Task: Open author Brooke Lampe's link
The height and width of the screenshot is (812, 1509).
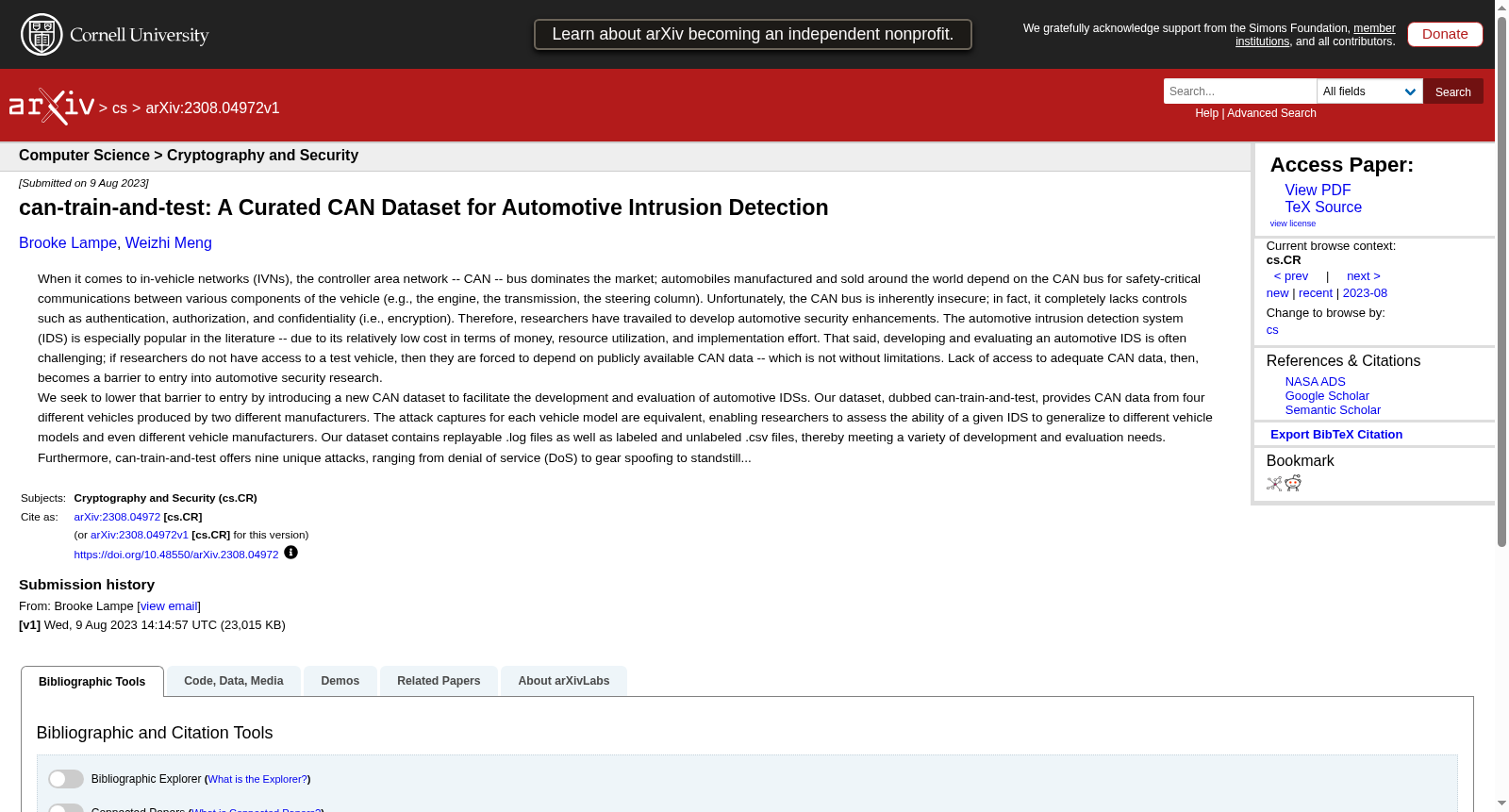Action: pyautogui.click(x=66, y=243)
